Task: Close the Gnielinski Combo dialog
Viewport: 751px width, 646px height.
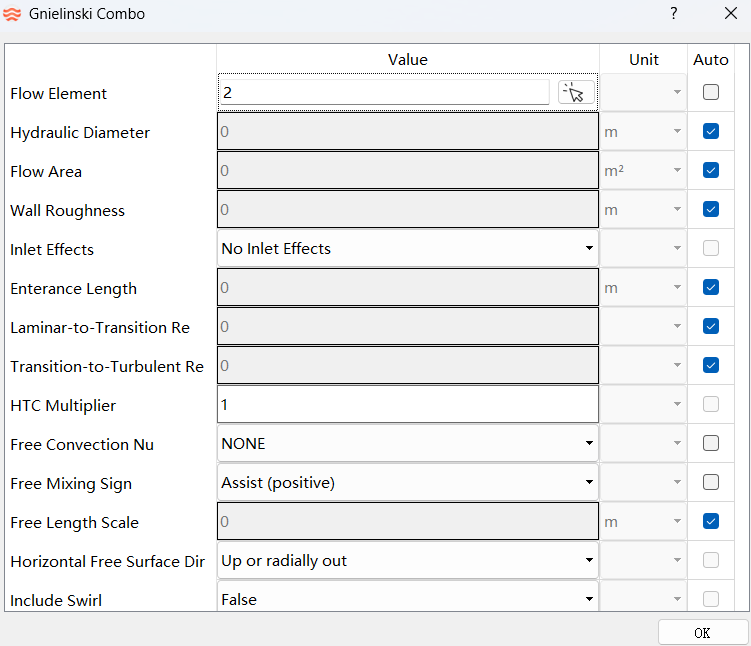Action: (730, 14)
